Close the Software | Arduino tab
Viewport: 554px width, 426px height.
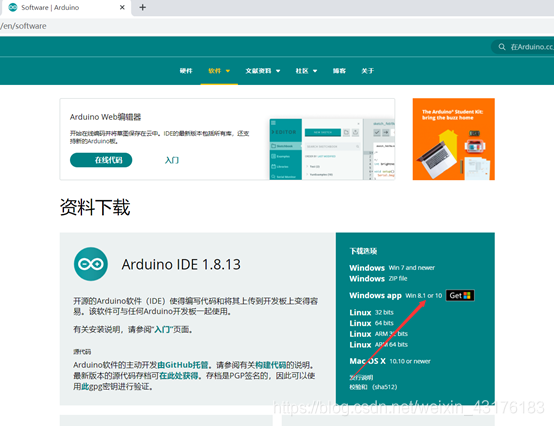(x=122, y=7)
